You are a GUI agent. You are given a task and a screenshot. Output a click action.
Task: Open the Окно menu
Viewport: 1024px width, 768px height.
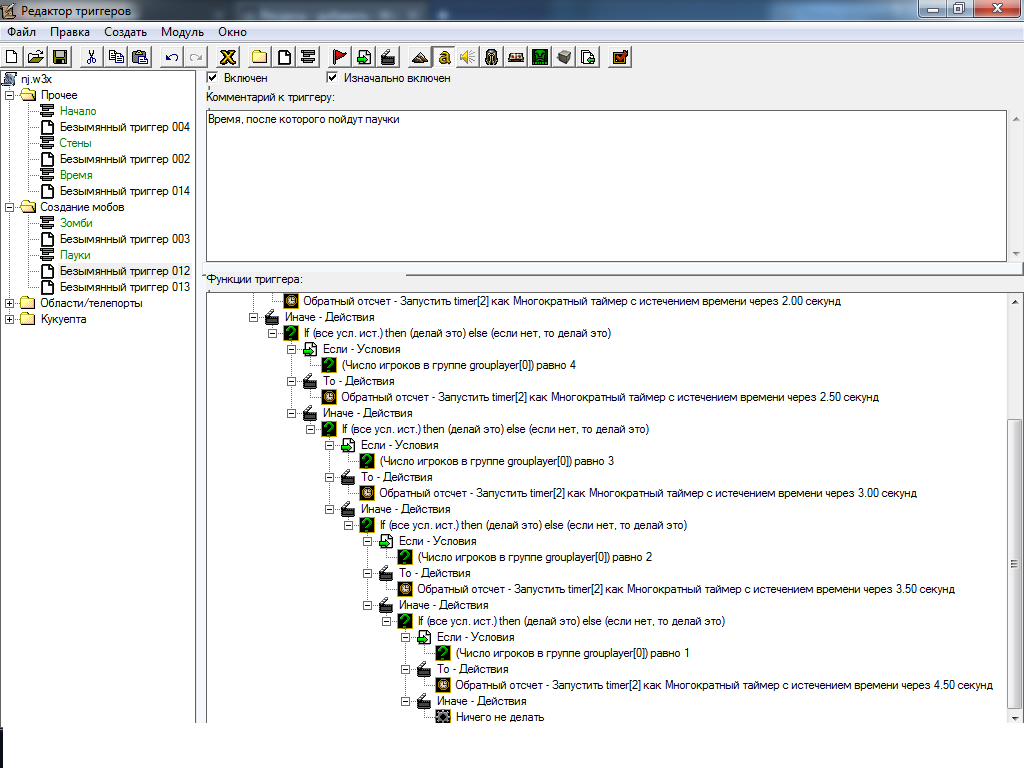click(232, 32)
